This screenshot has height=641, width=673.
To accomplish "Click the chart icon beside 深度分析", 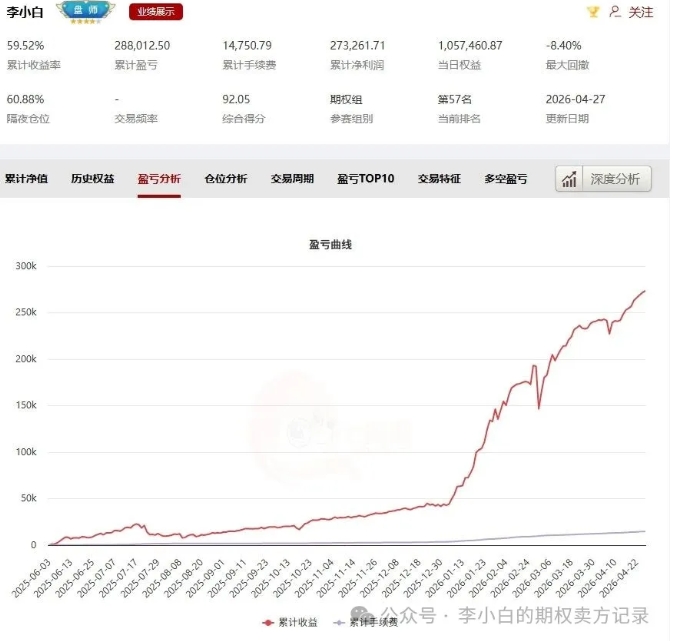I will tap(569, 179).
